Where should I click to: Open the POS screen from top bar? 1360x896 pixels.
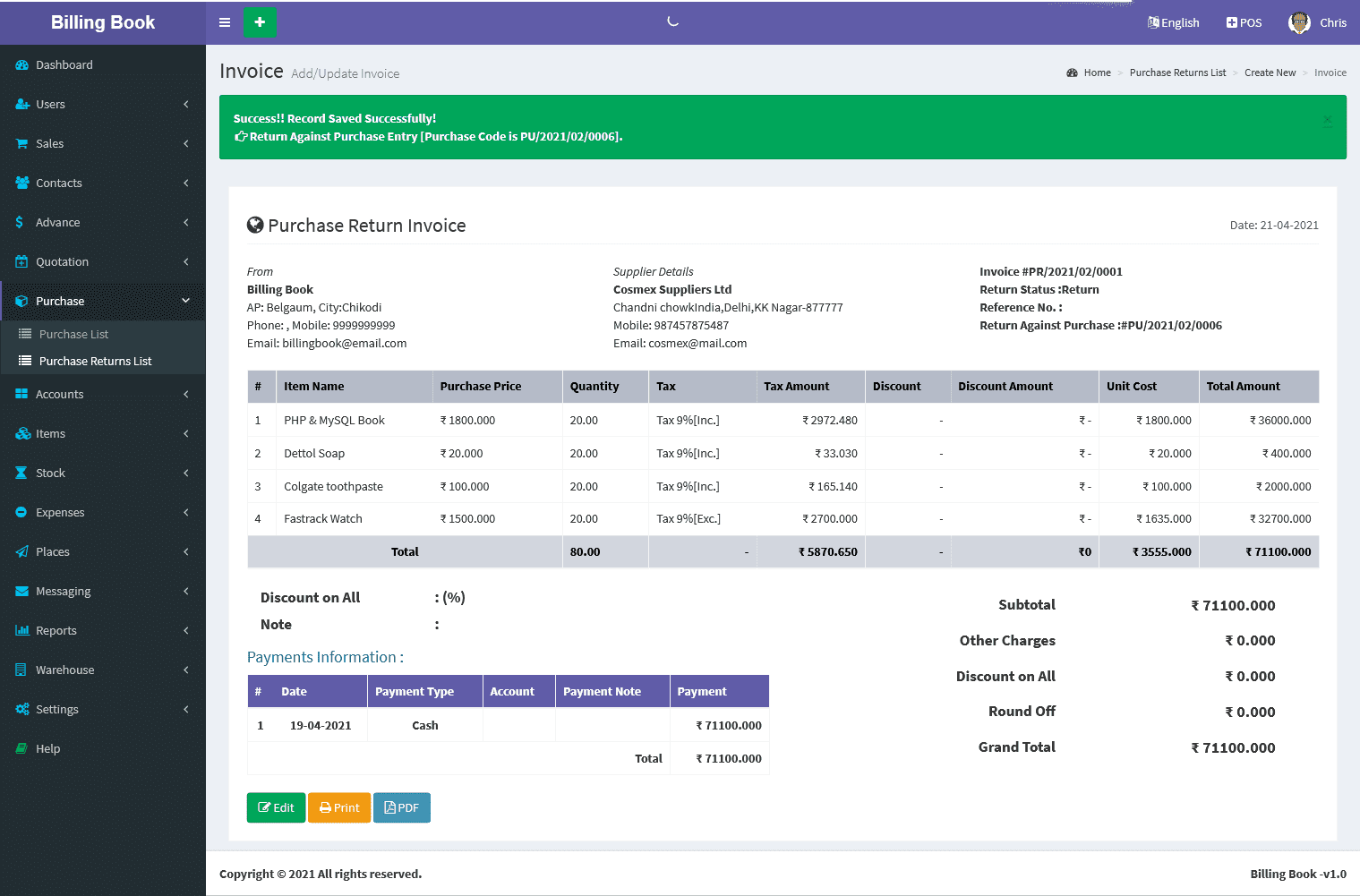click(1244, 22)
